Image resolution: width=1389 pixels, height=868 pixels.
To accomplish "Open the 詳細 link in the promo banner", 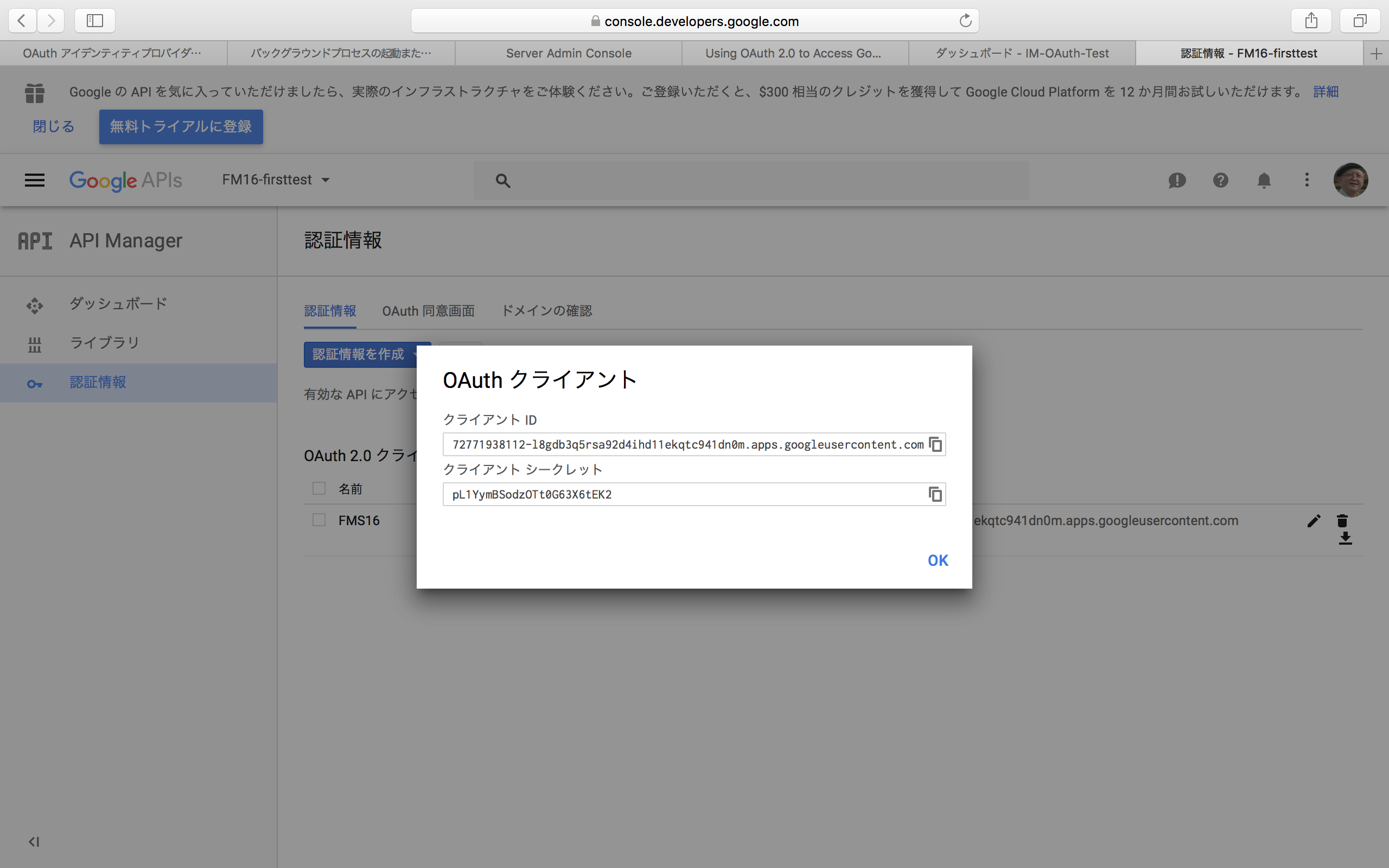I will pos(1326,92).
